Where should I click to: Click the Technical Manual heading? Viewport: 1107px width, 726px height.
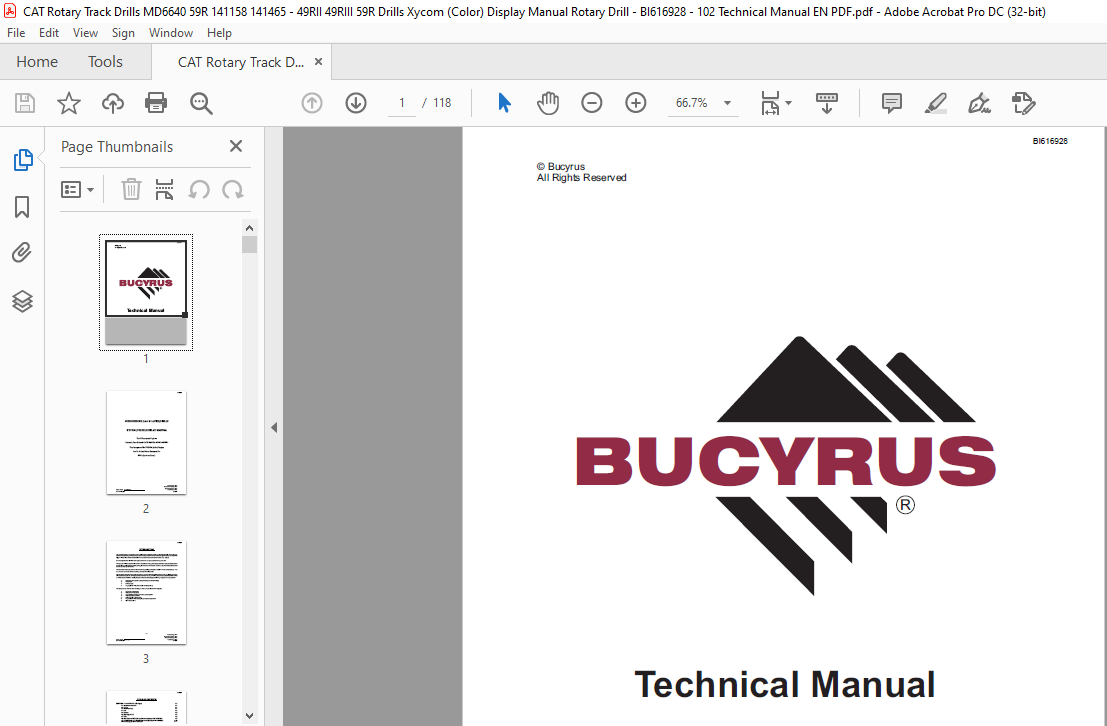tap(785, 684)
